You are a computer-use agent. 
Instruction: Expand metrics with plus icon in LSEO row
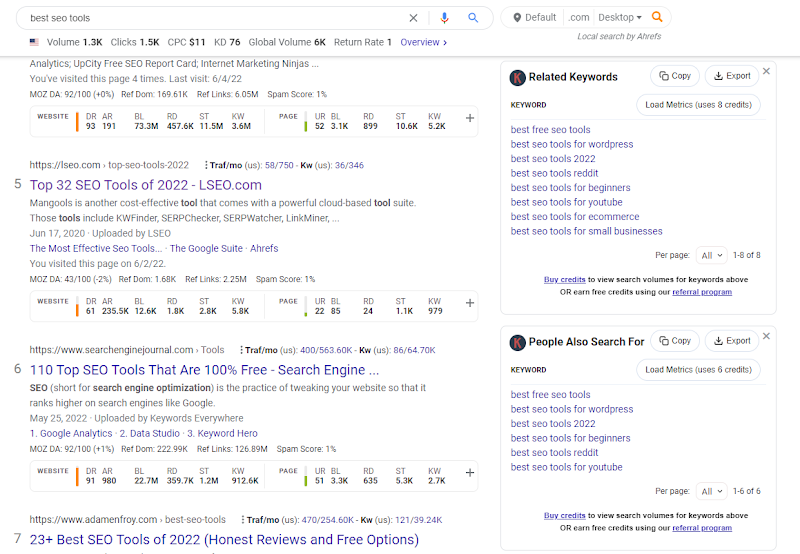tap(470, 303)
